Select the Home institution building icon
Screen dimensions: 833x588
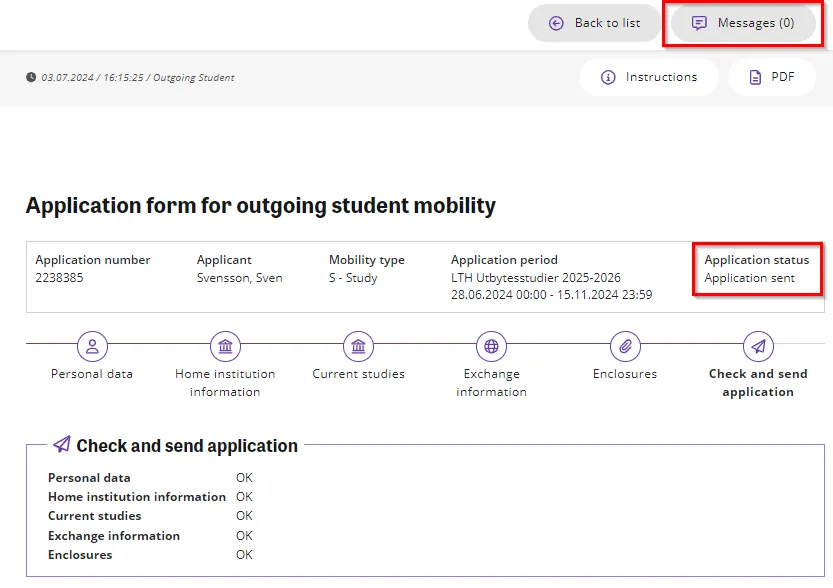[225, 347]
